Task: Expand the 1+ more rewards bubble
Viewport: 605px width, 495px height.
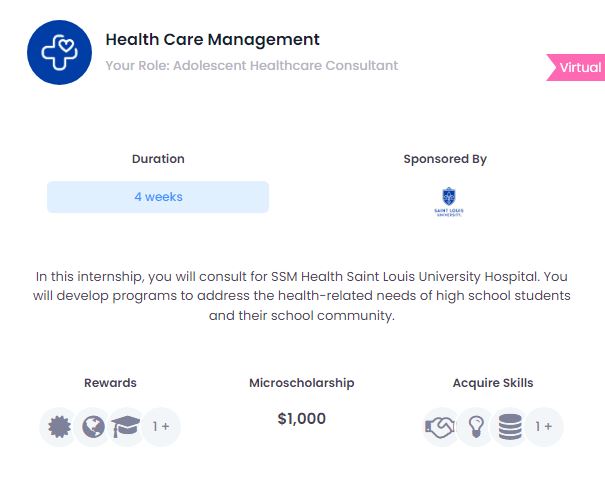Action: tap(161, 427)
